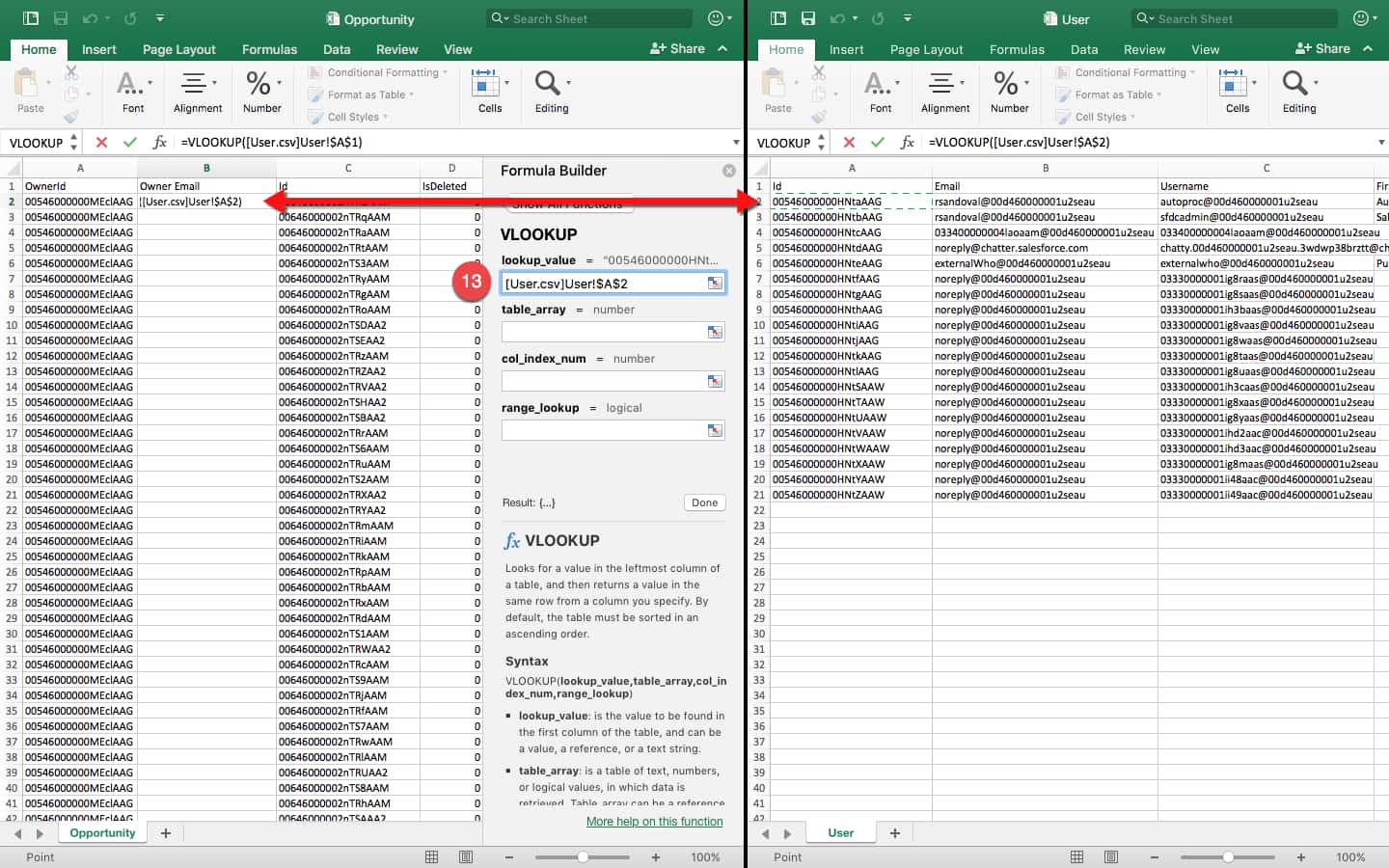Open Review tab in User window

[1145, 49]
